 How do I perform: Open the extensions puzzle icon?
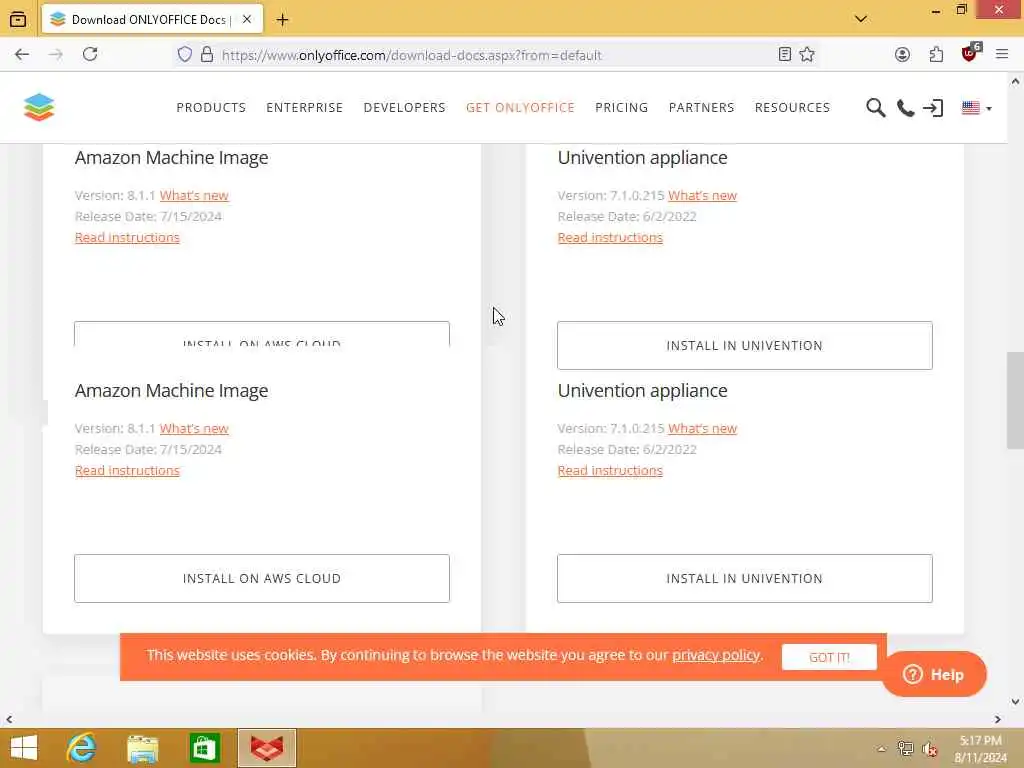point(936,54)
